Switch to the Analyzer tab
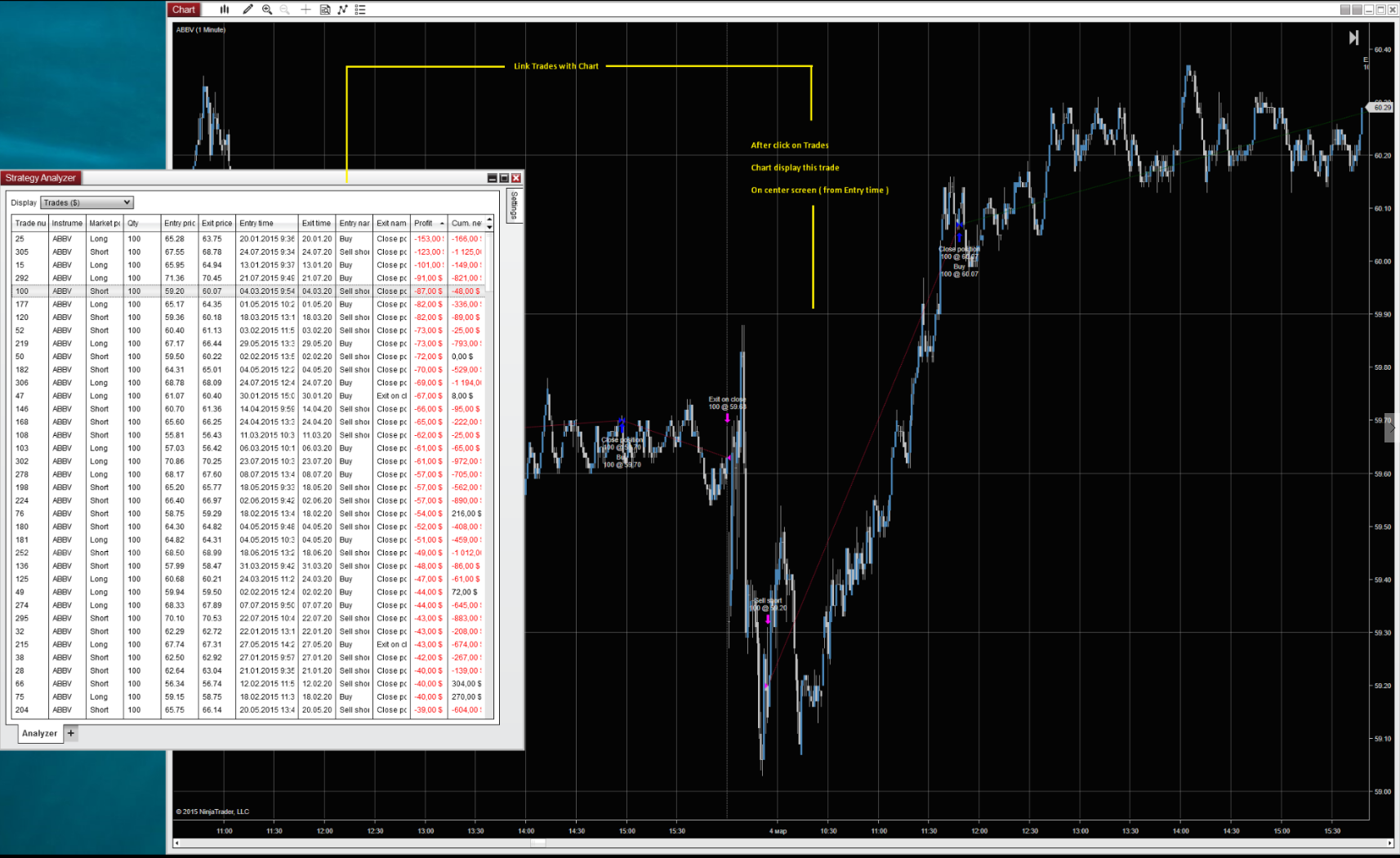1400x858 pixels. [x=40, y=733]
